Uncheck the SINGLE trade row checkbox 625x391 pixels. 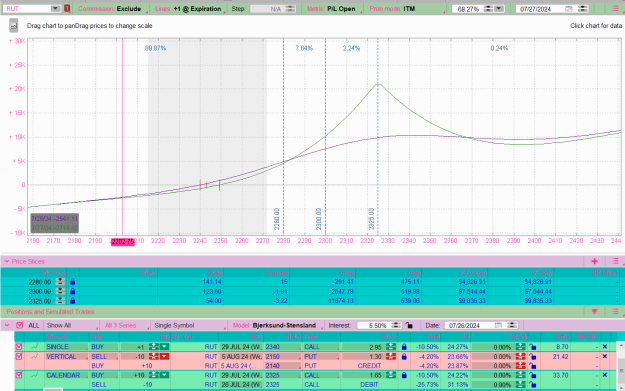coord(19,347)
